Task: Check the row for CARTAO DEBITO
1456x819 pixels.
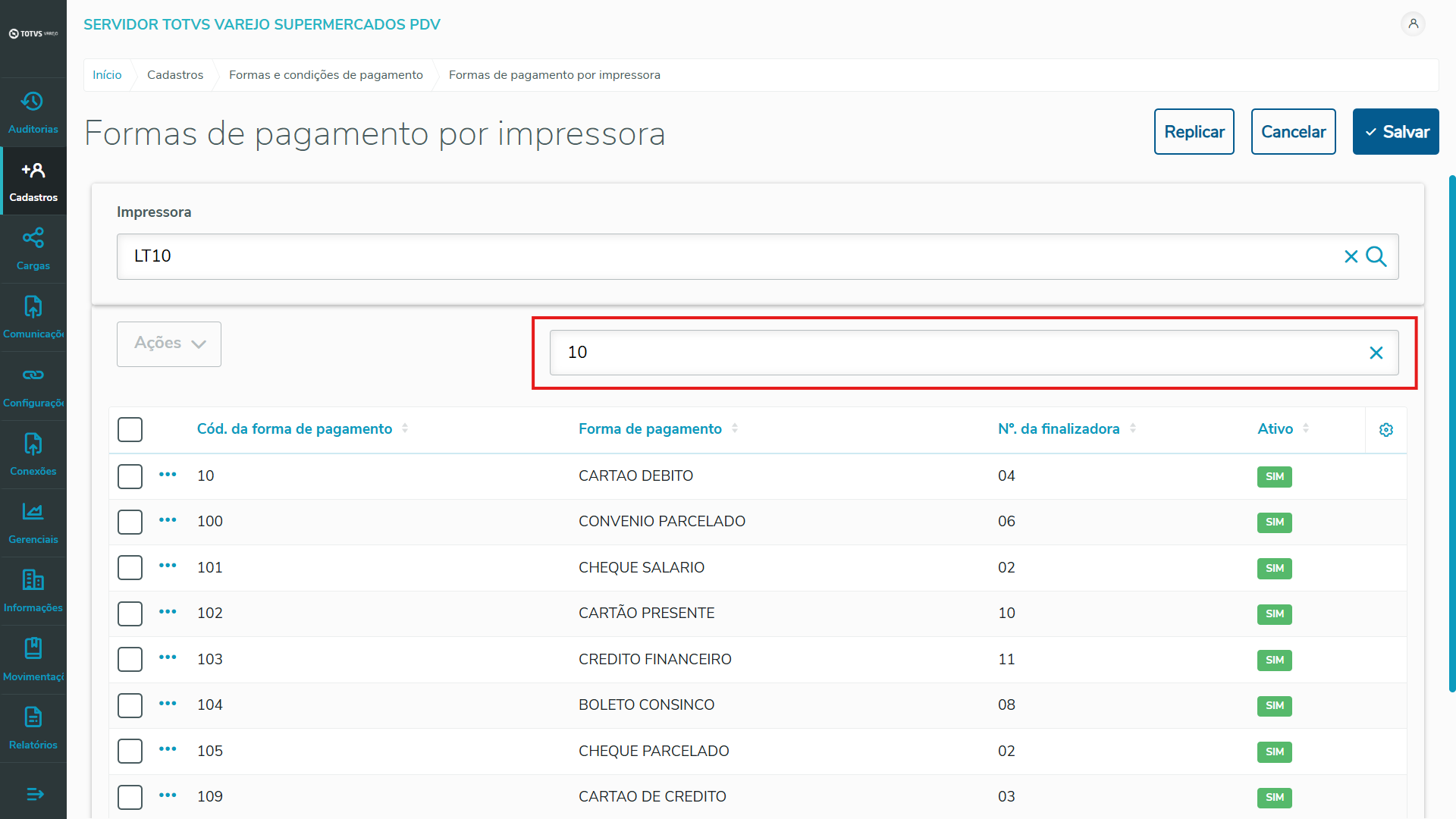Action: pyautogui.click(x=130, y=476)
